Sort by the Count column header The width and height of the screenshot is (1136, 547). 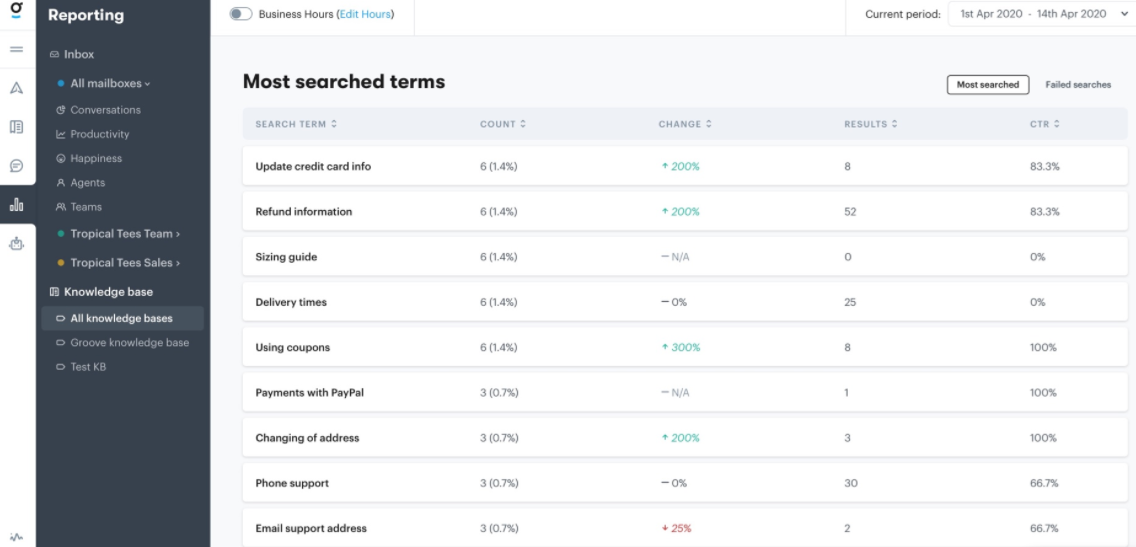[502, 124]
